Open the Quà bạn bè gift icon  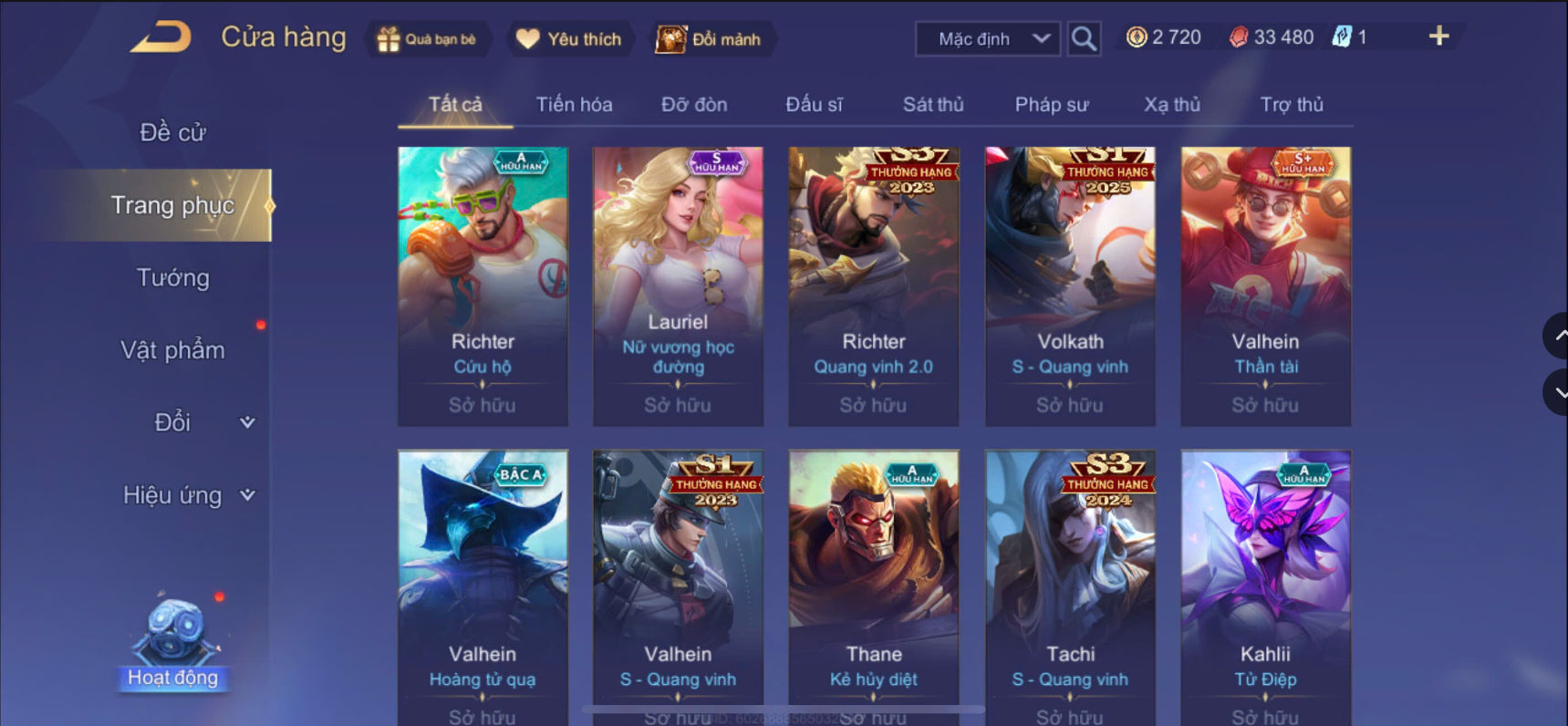click(389, 39)
